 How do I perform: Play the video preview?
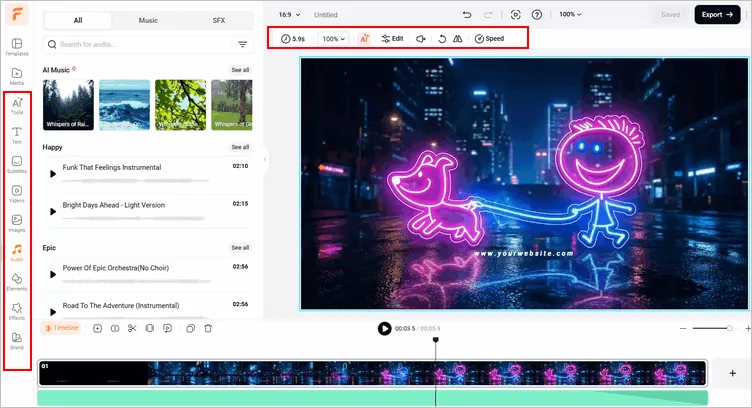(384, 328)
